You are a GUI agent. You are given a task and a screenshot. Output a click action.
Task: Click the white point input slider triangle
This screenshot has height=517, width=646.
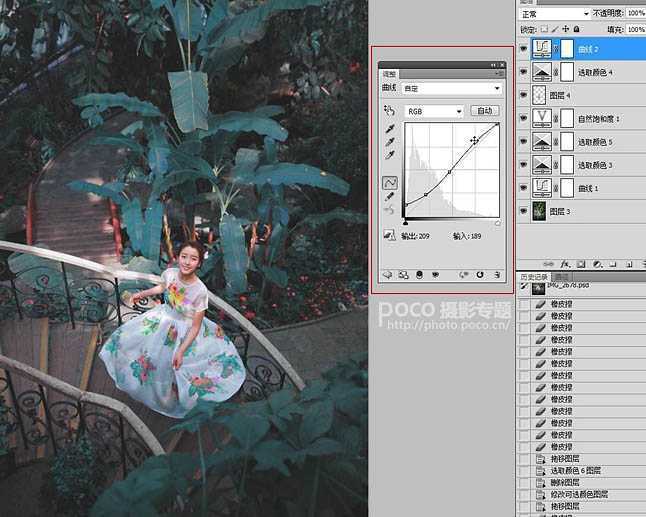(498, 223)
